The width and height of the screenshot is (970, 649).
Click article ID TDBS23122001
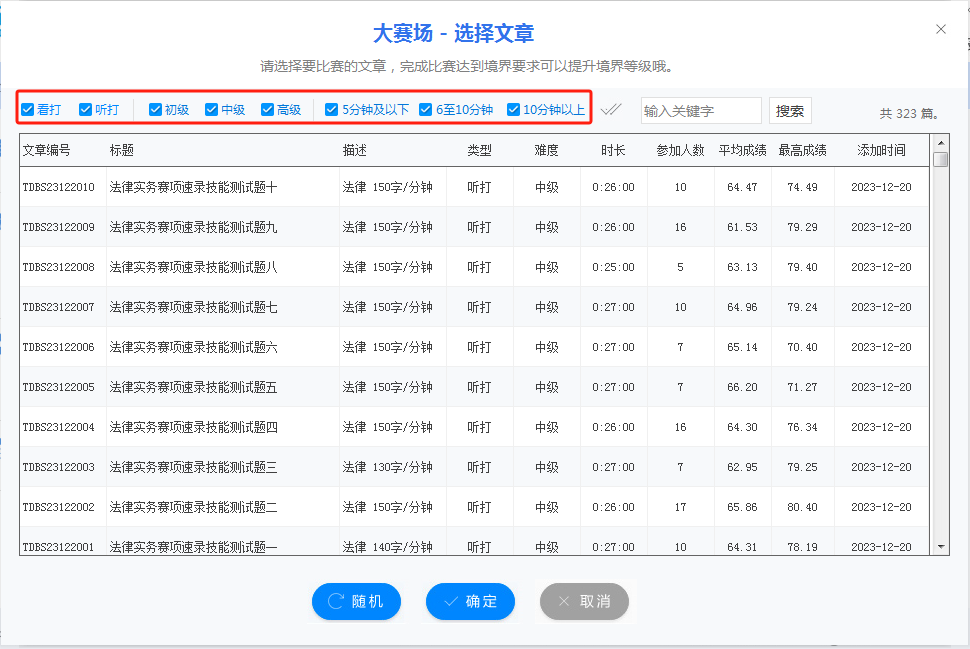click(x=59, y=547)
